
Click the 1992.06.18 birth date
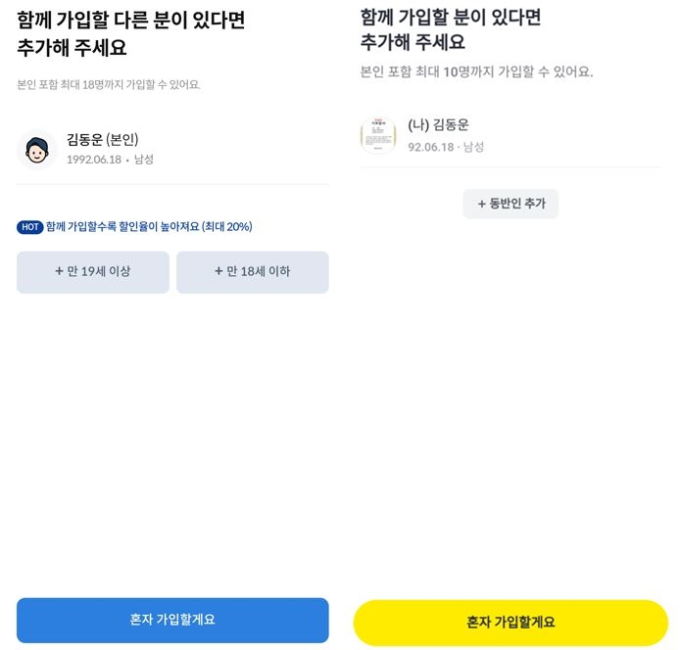pyautogui.click(x=94, y=159)
